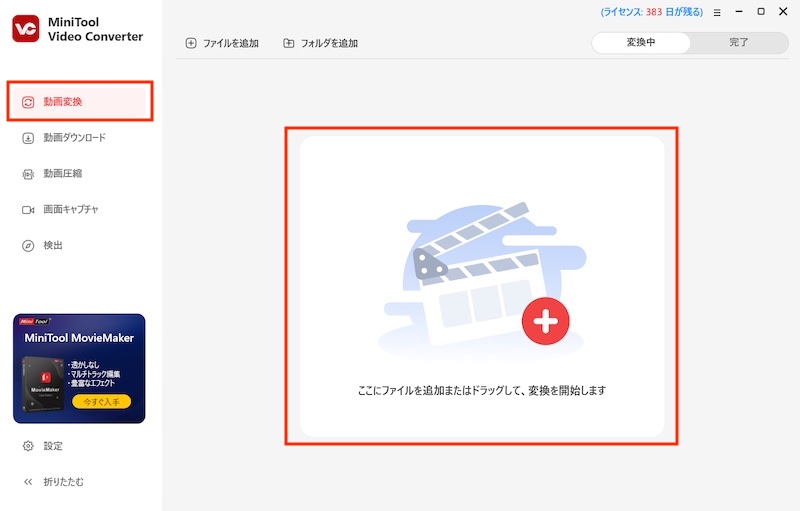Viewport: 800px width, 511px height.
Task: Click the red plus add-file icon
Action: coord(545,321)
